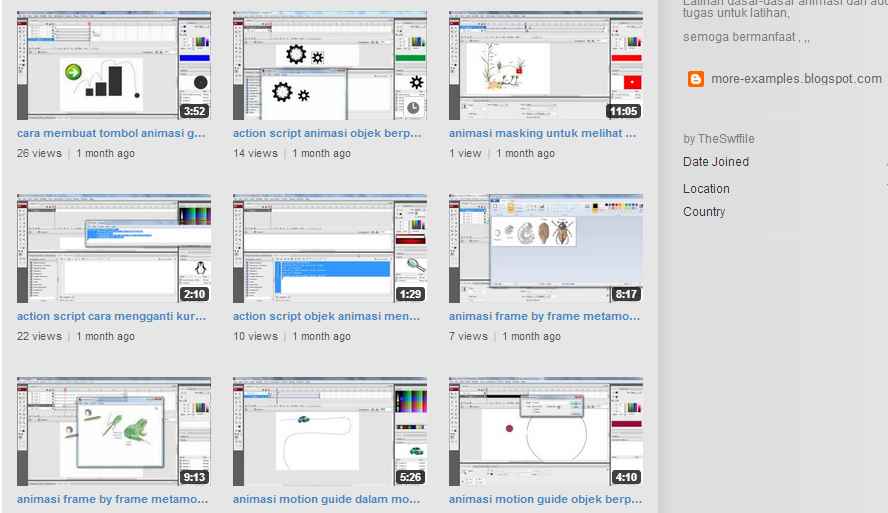888x513 pixels.
Task: Click the 'Location' label
Action: (706, 189)
